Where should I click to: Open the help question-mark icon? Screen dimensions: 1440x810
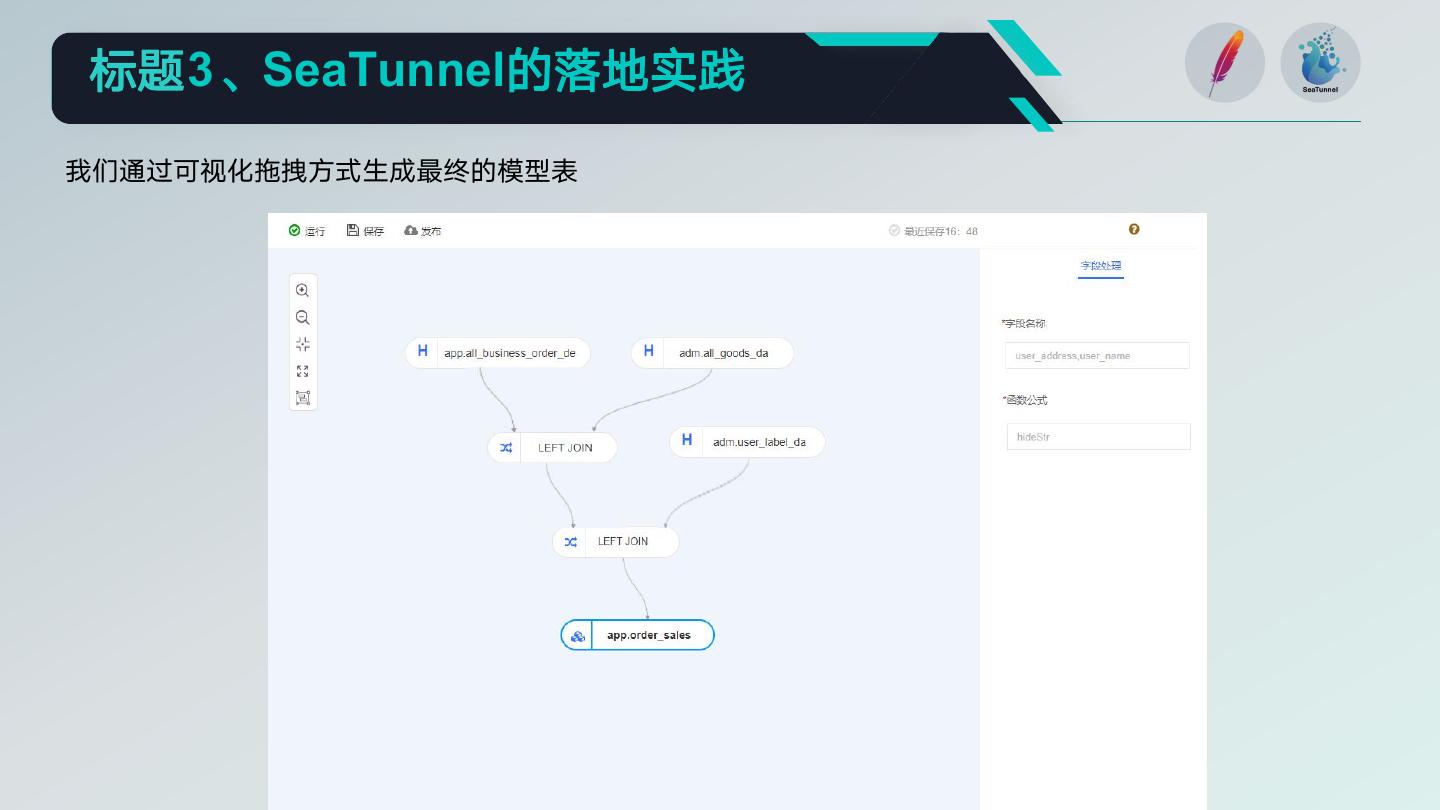(1134, 229)
